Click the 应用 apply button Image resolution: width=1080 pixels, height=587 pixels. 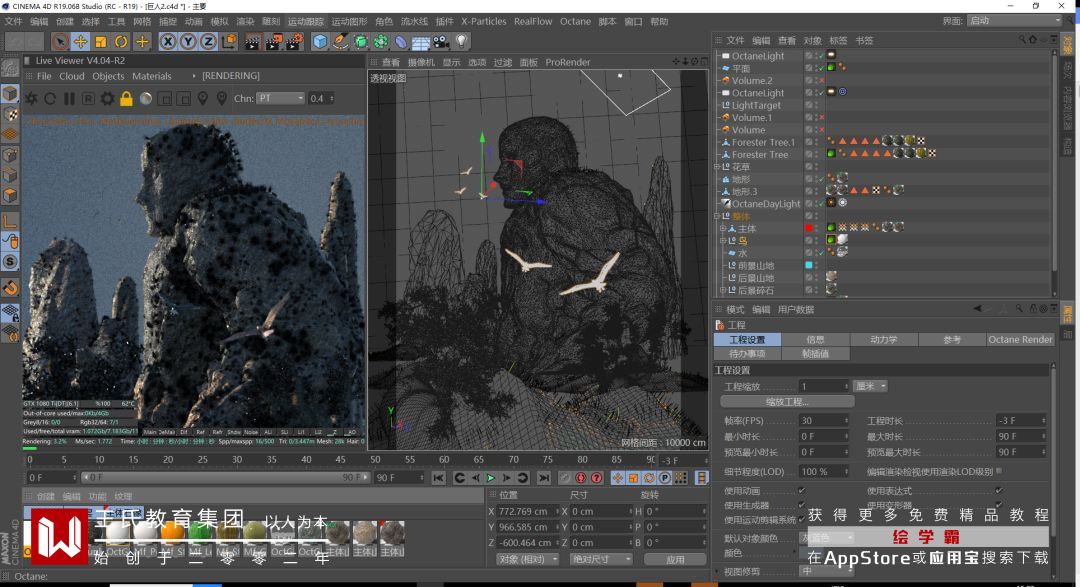(675, 559)
